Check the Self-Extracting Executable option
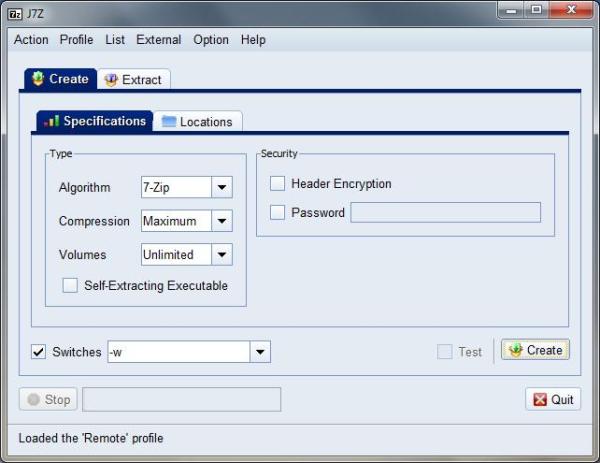 70,285
